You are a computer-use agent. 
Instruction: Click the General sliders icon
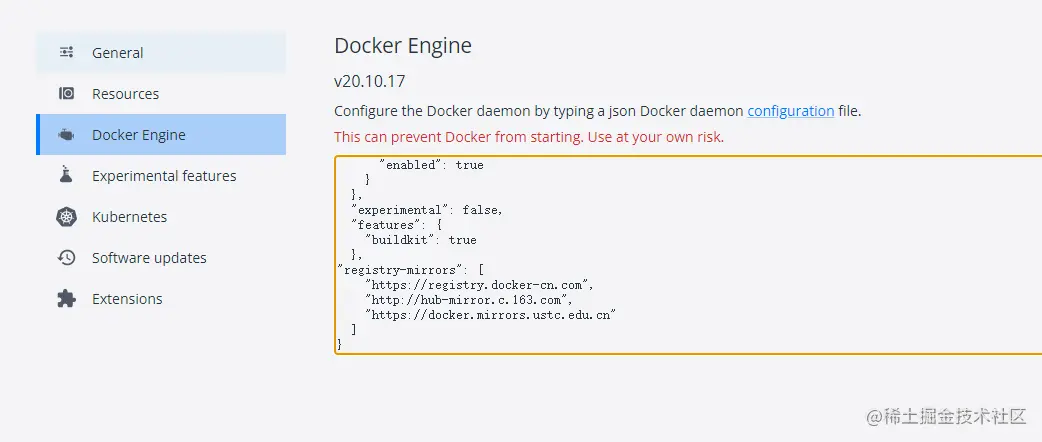click(66, 53)
